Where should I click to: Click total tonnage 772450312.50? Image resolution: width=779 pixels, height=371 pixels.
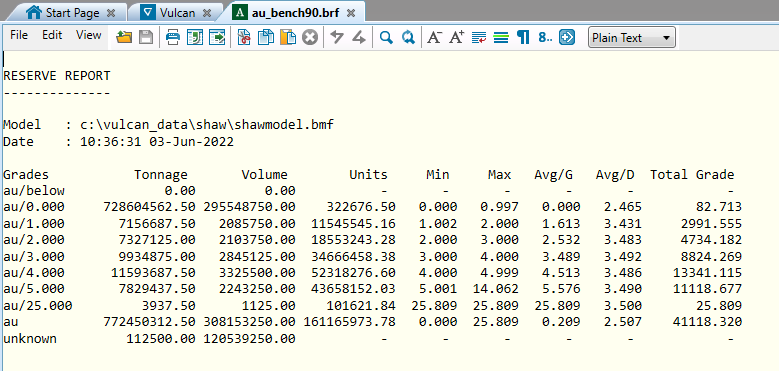pyautogui.click(x=150, y=322)
